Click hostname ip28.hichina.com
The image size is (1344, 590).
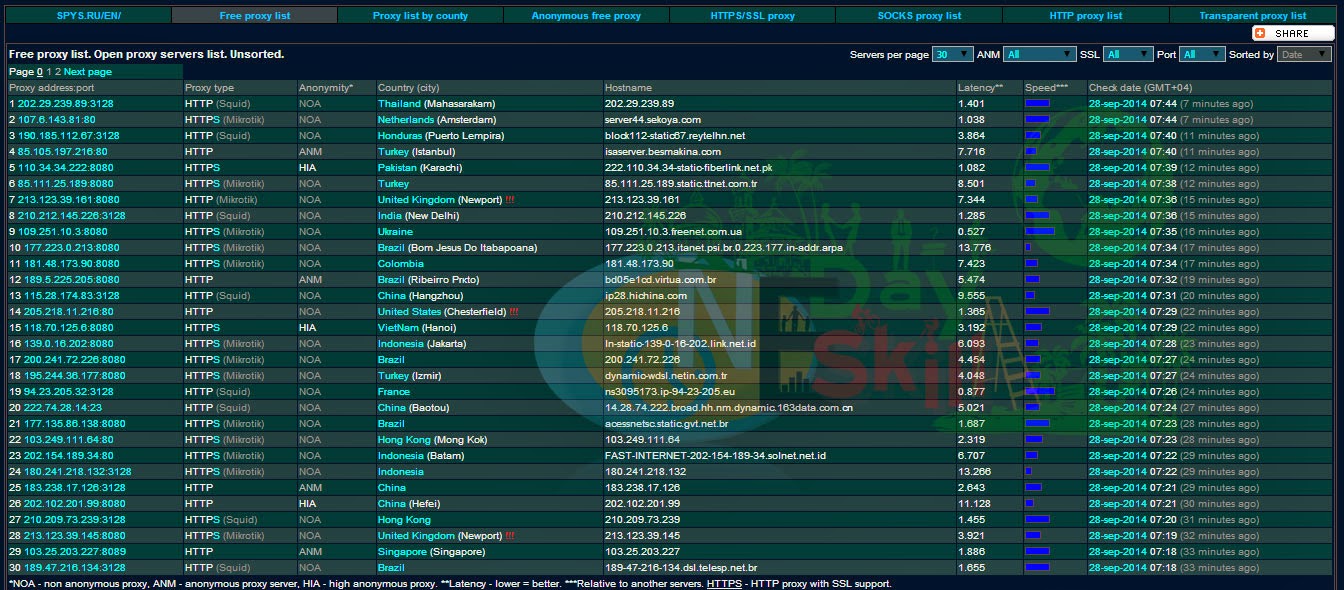(x=646, y=296)
